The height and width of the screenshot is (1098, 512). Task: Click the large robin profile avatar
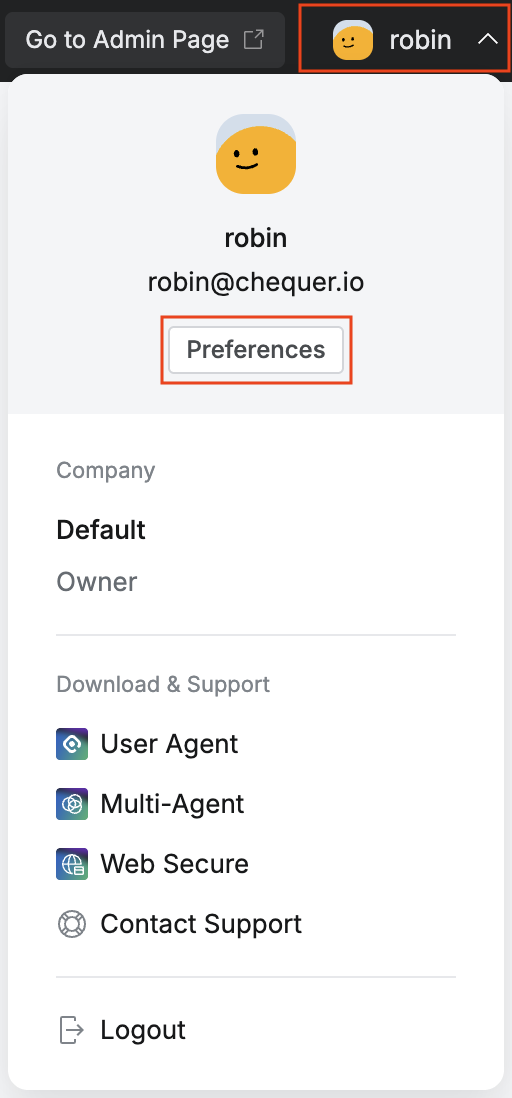pyautogui.click(x=256, y=154)
